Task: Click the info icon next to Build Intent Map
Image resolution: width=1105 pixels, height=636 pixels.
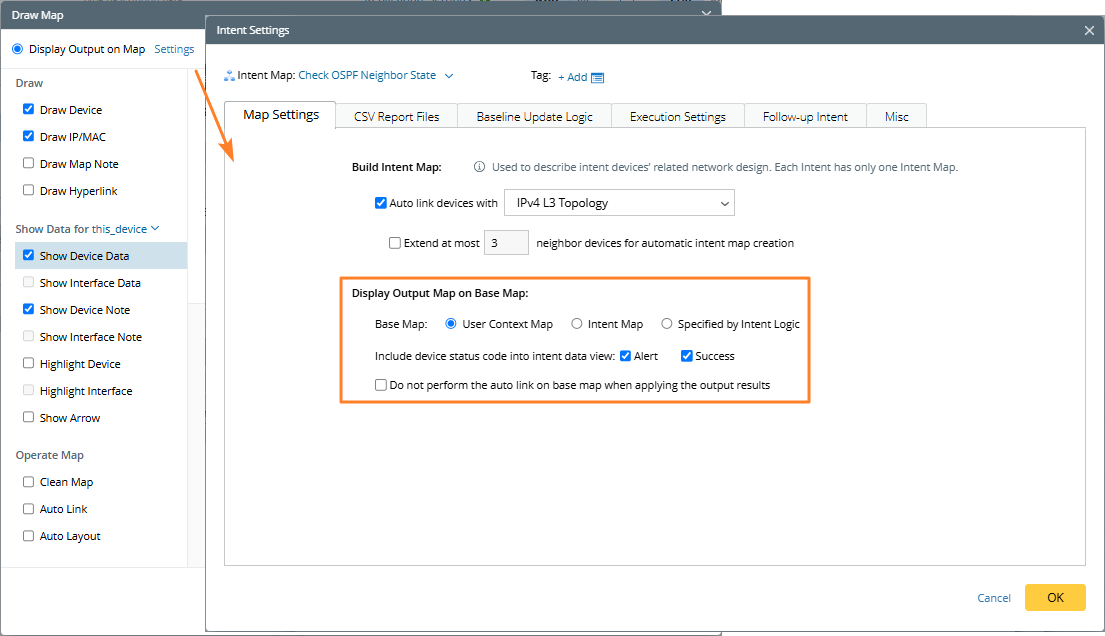Action: point(480,167)
